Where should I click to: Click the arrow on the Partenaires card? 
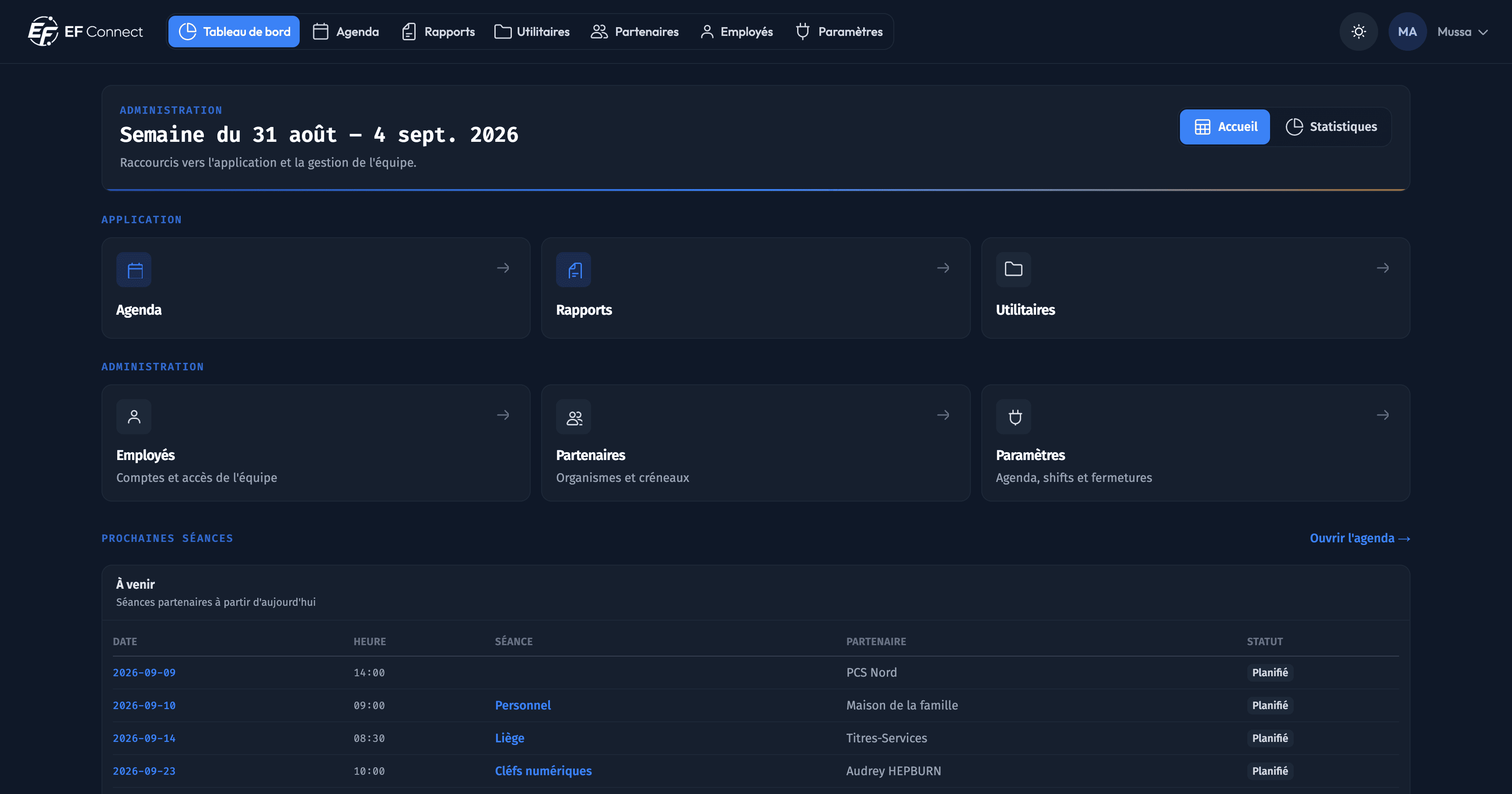click(943, 415)
